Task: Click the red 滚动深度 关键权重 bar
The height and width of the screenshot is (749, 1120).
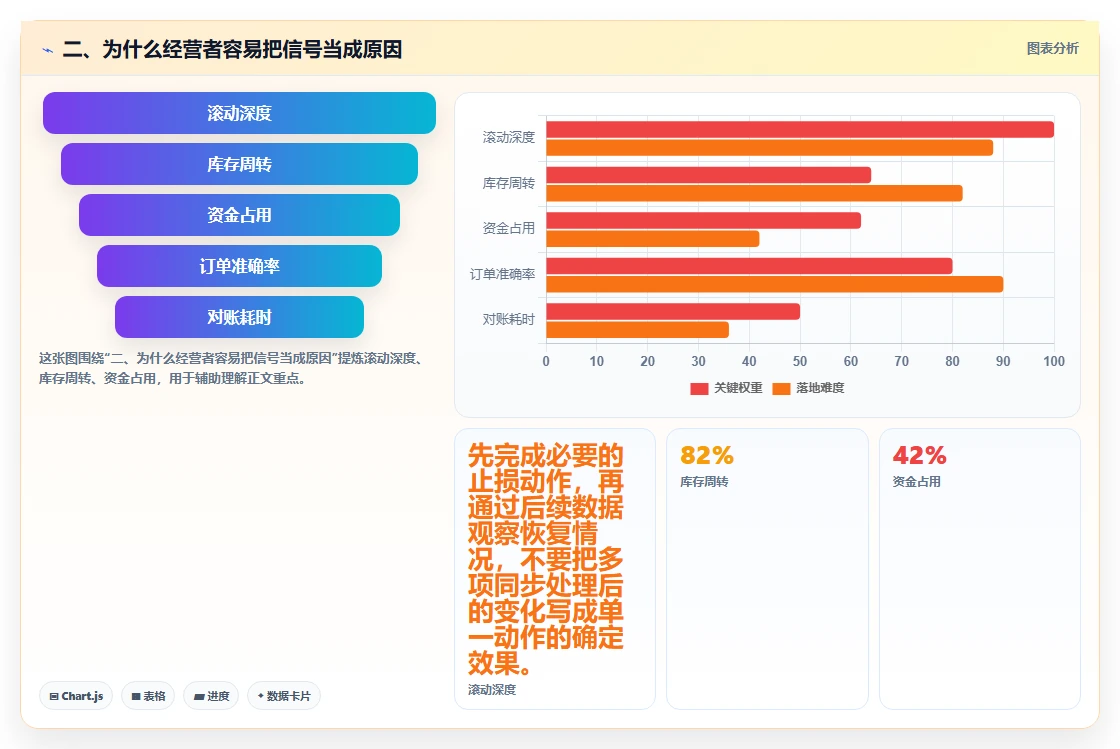Action: click(x=800, y=129)
